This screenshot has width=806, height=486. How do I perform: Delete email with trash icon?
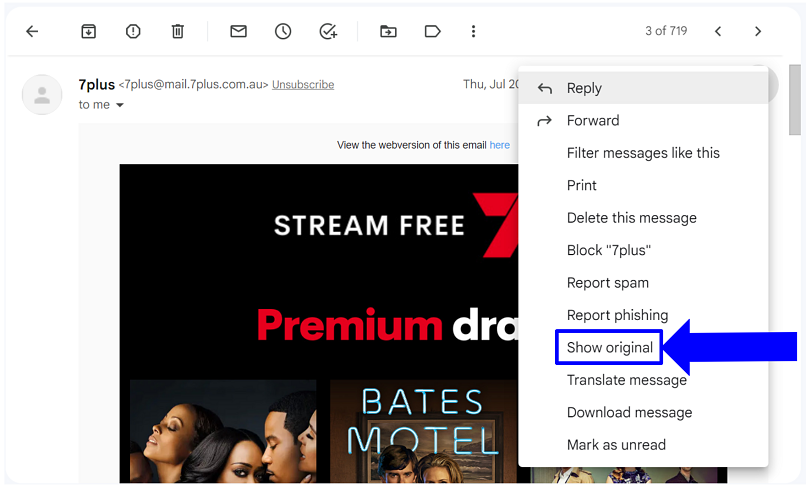(177, 31)
